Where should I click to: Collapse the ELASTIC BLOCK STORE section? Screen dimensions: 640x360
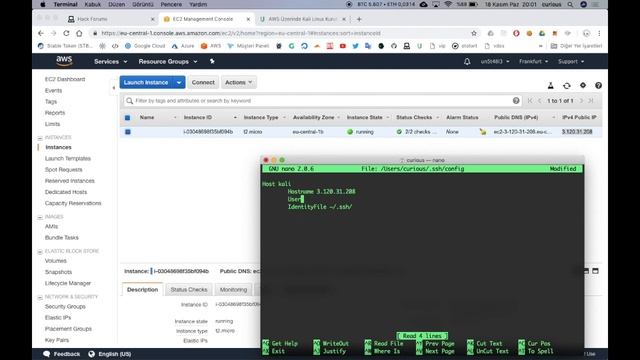[x=40, y=251]
